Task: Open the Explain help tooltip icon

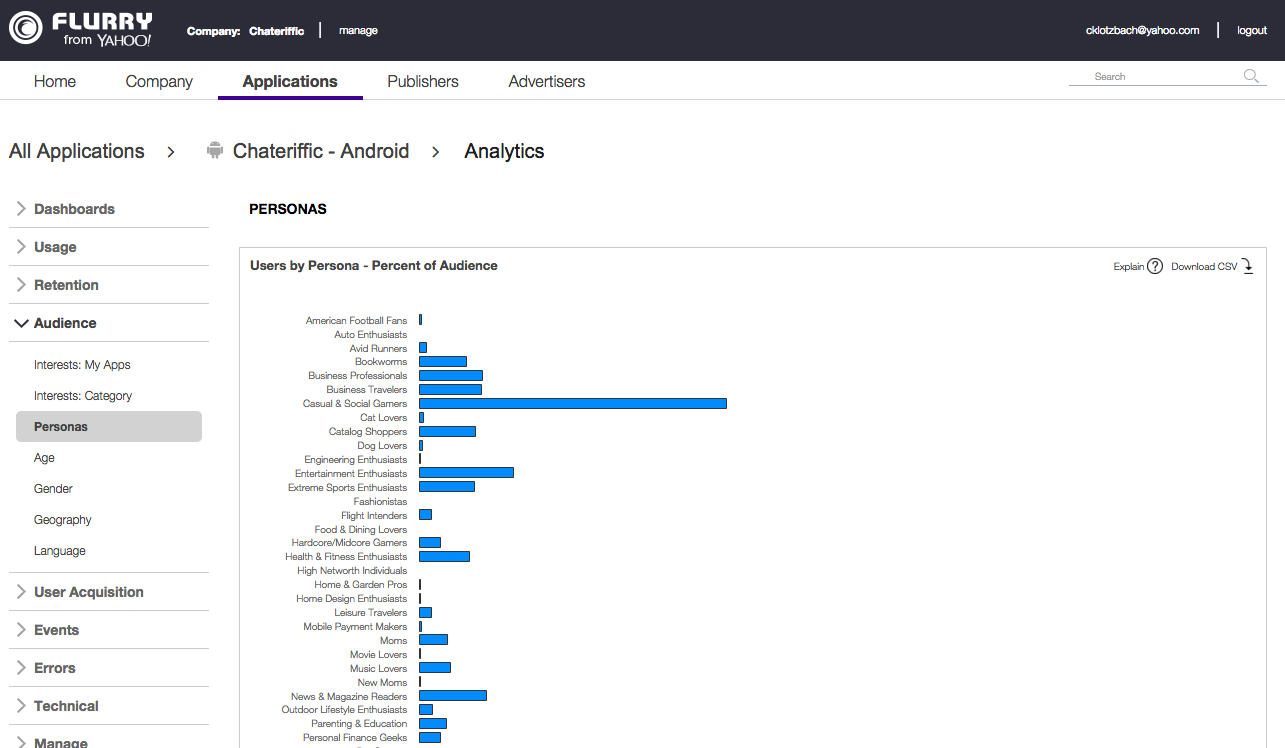Action: [x=1155, y=266]
